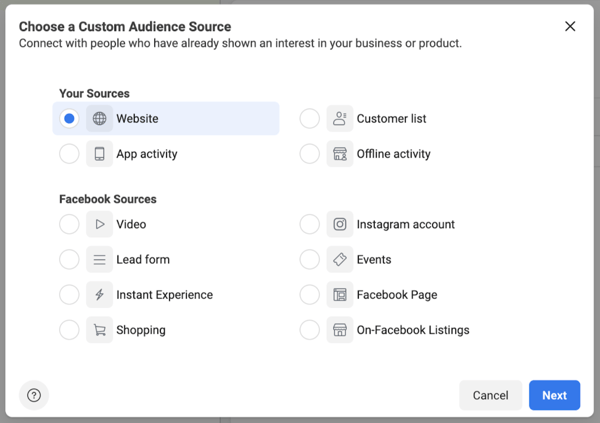
Task: Click the Instagram account label
Action: click(x=406, y=224)
